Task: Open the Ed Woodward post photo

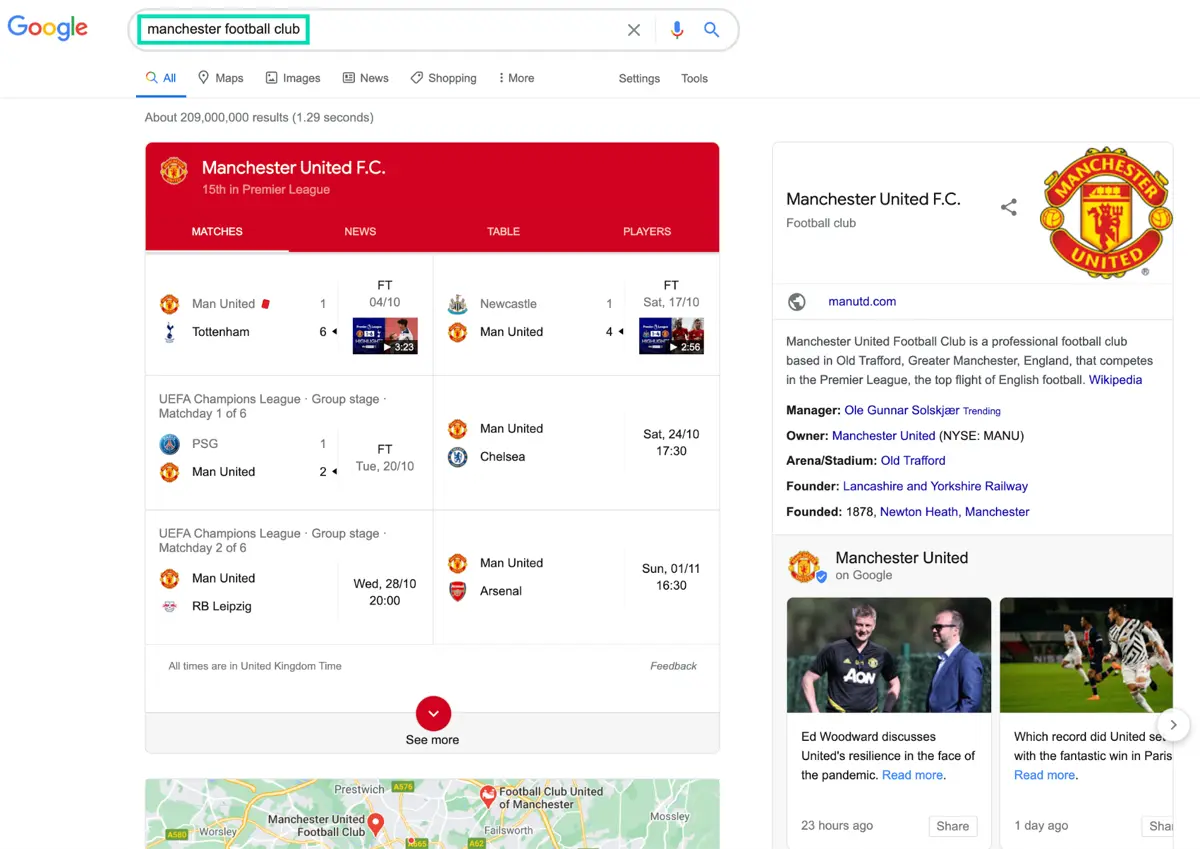Action: point(889,655)
